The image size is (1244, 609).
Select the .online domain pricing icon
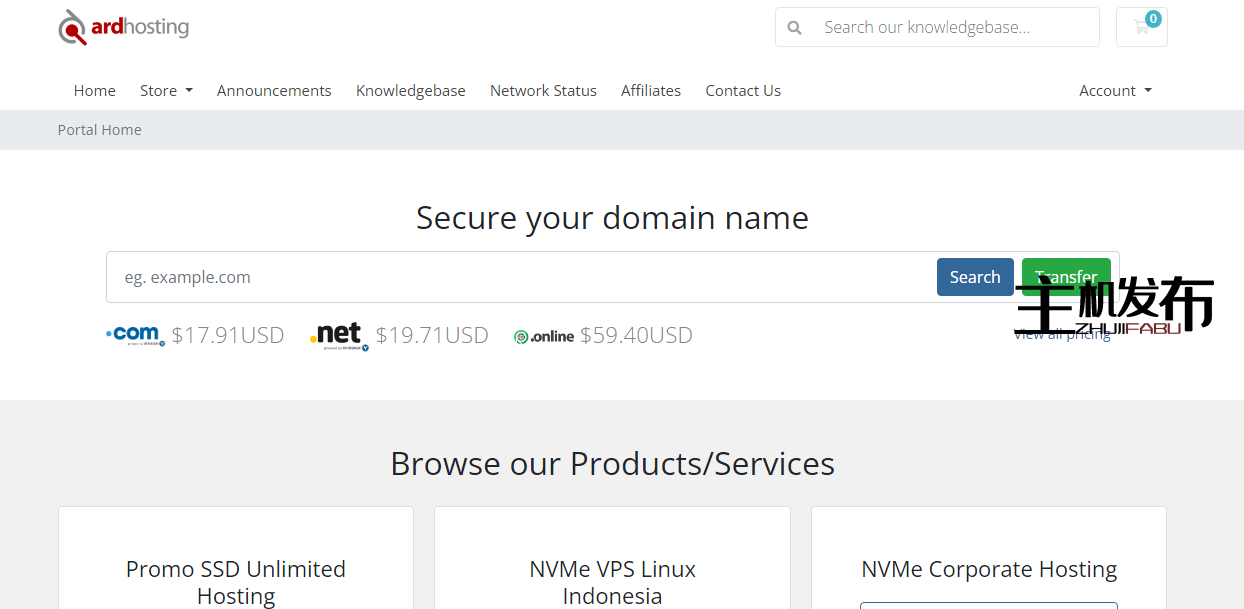[543, 335]
